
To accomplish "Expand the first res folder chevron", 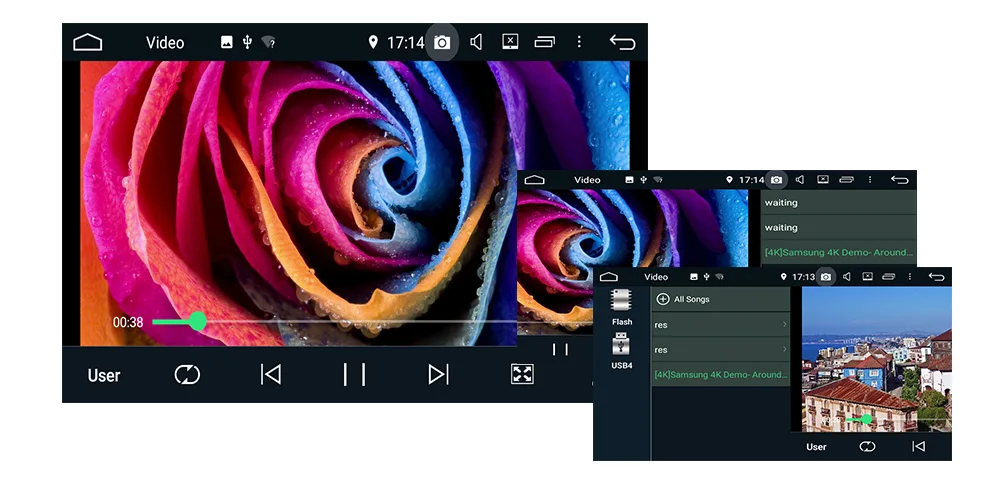I will [784, 325].
